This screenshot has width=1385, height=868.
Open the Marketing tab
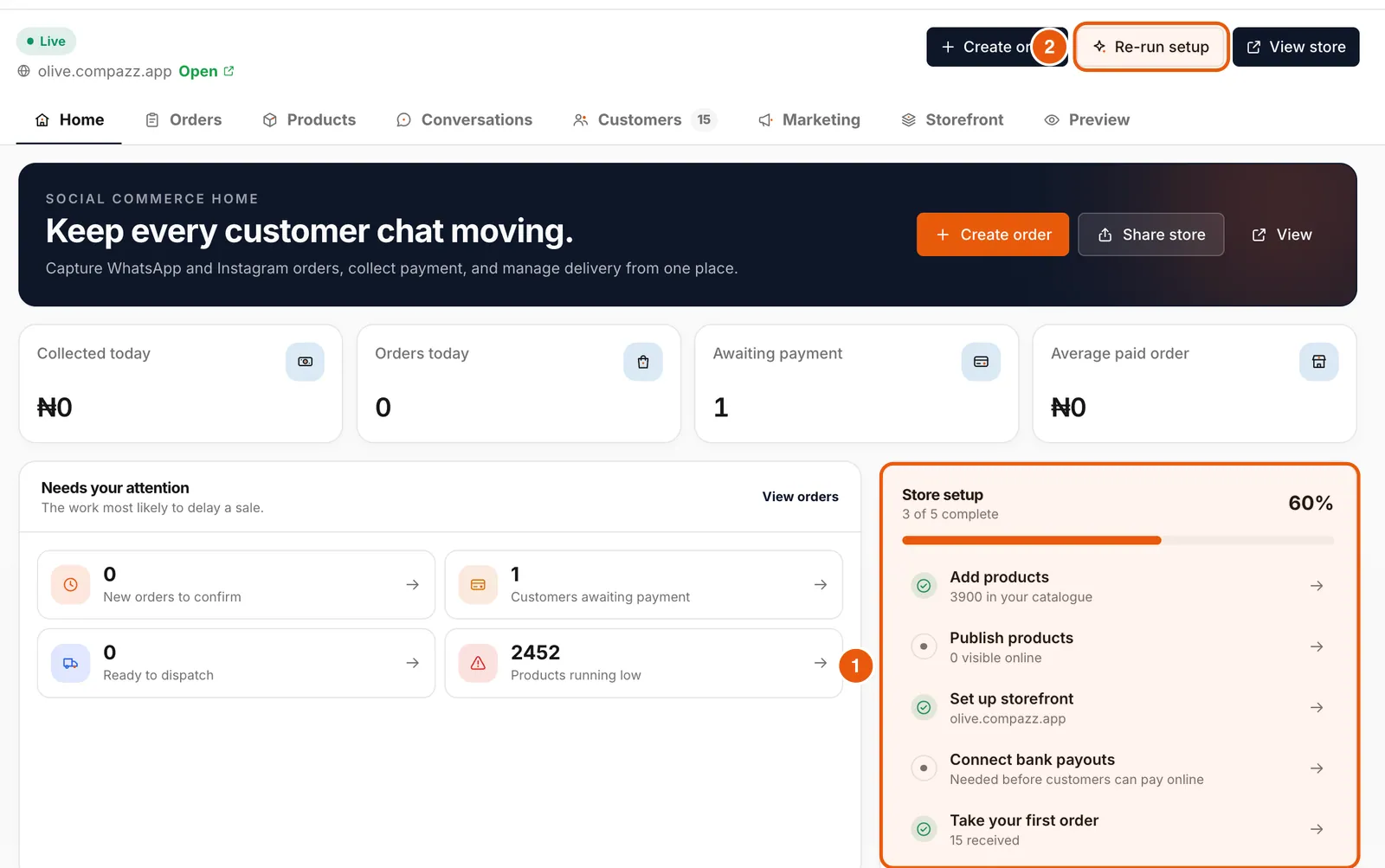[x=809, y=119]
